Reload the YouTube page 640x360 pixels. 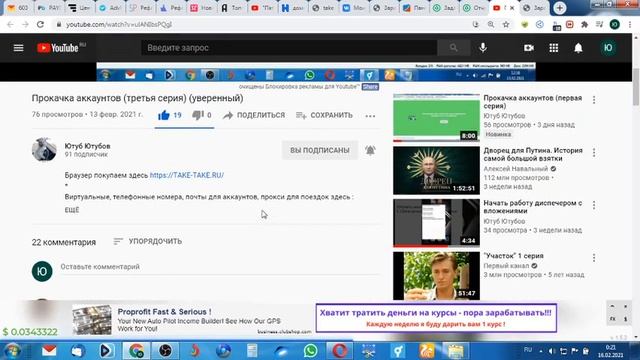tap(40, 24)
